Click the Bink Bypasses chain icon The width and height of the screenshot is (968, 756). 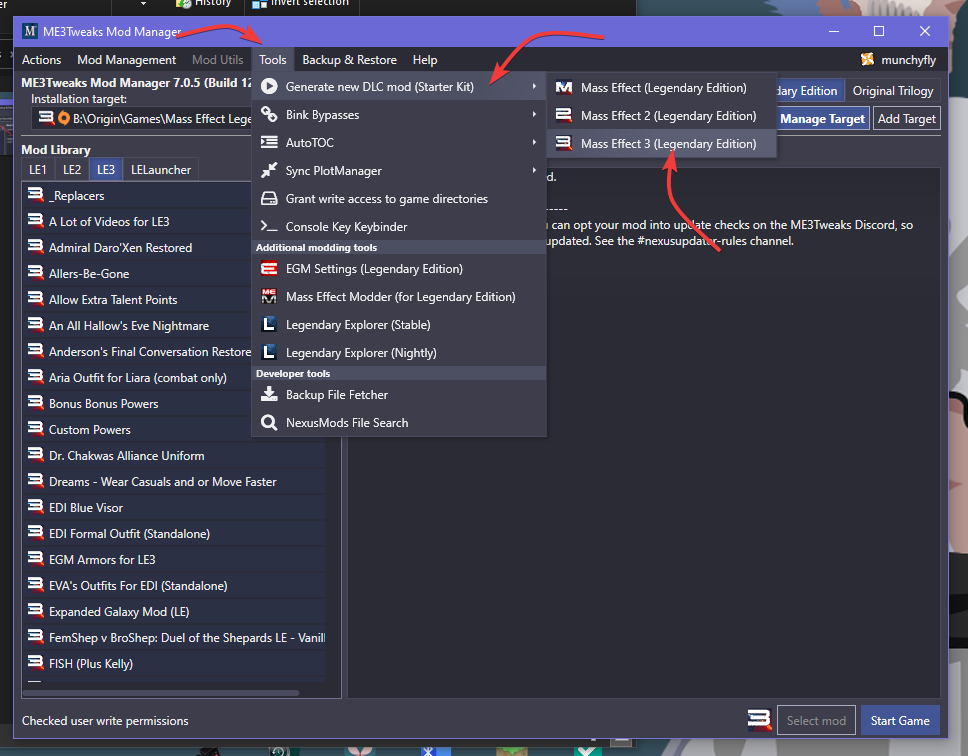click(269, 114)
